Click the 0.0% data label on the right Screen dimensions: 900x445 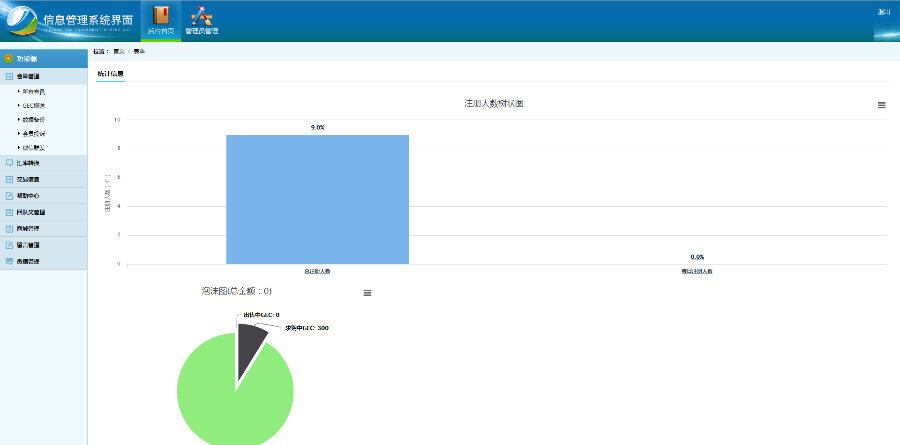(697, 257)
